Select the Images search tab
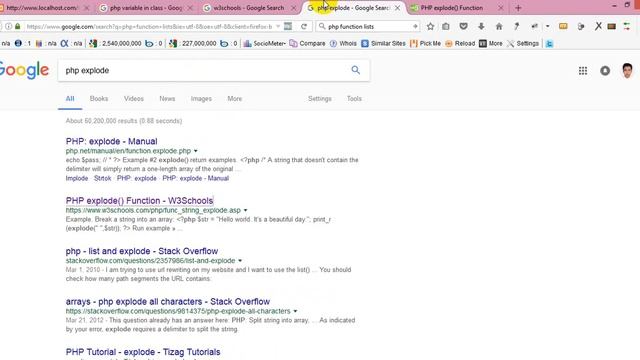 pyautogui.click(x=201, y=99)
